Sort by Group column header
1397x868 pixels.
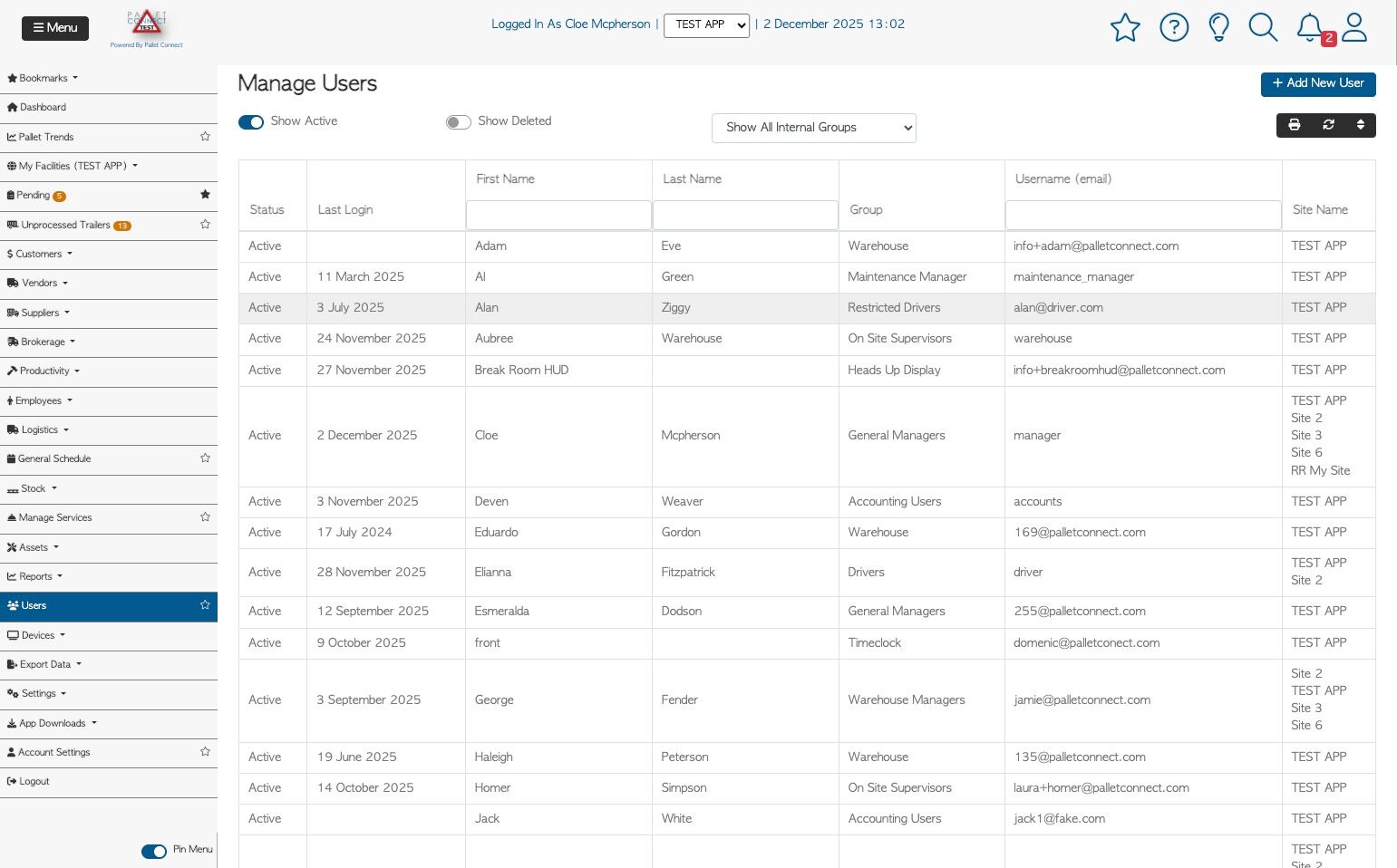tap(866, 210)
